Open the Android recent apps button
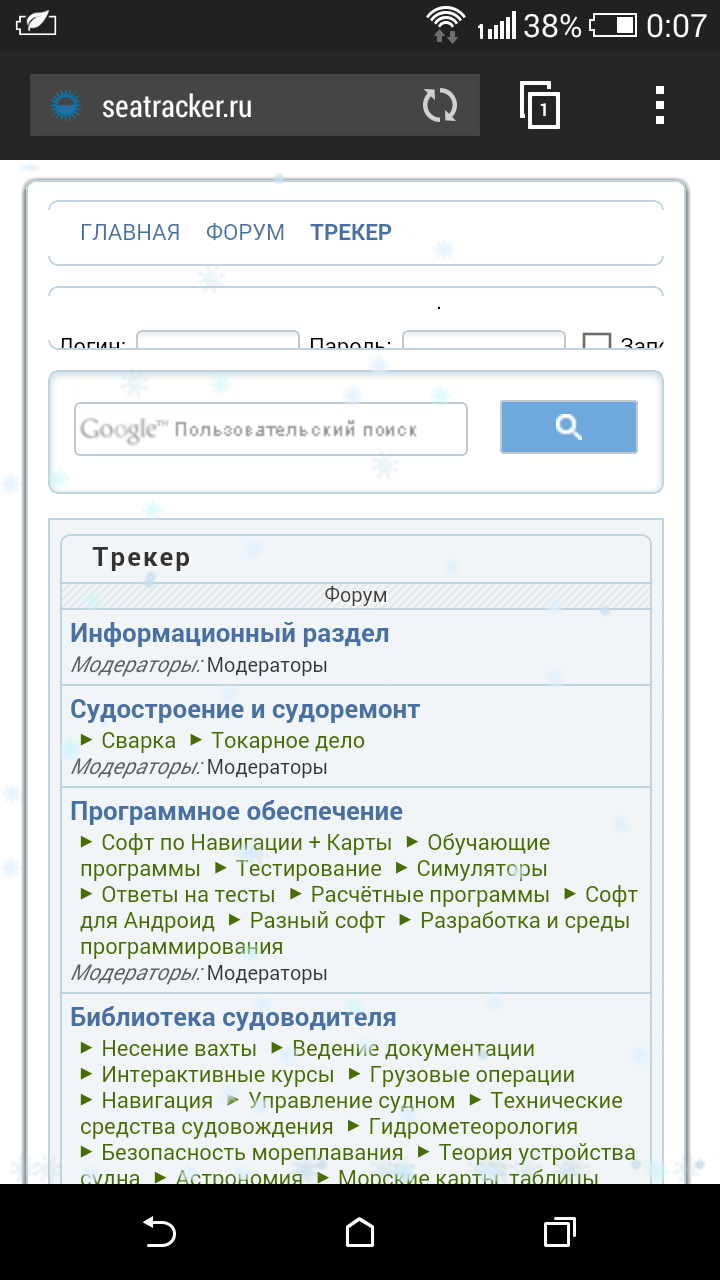The width and height of the screenshot is (720, 1280). pos(560,1232)
